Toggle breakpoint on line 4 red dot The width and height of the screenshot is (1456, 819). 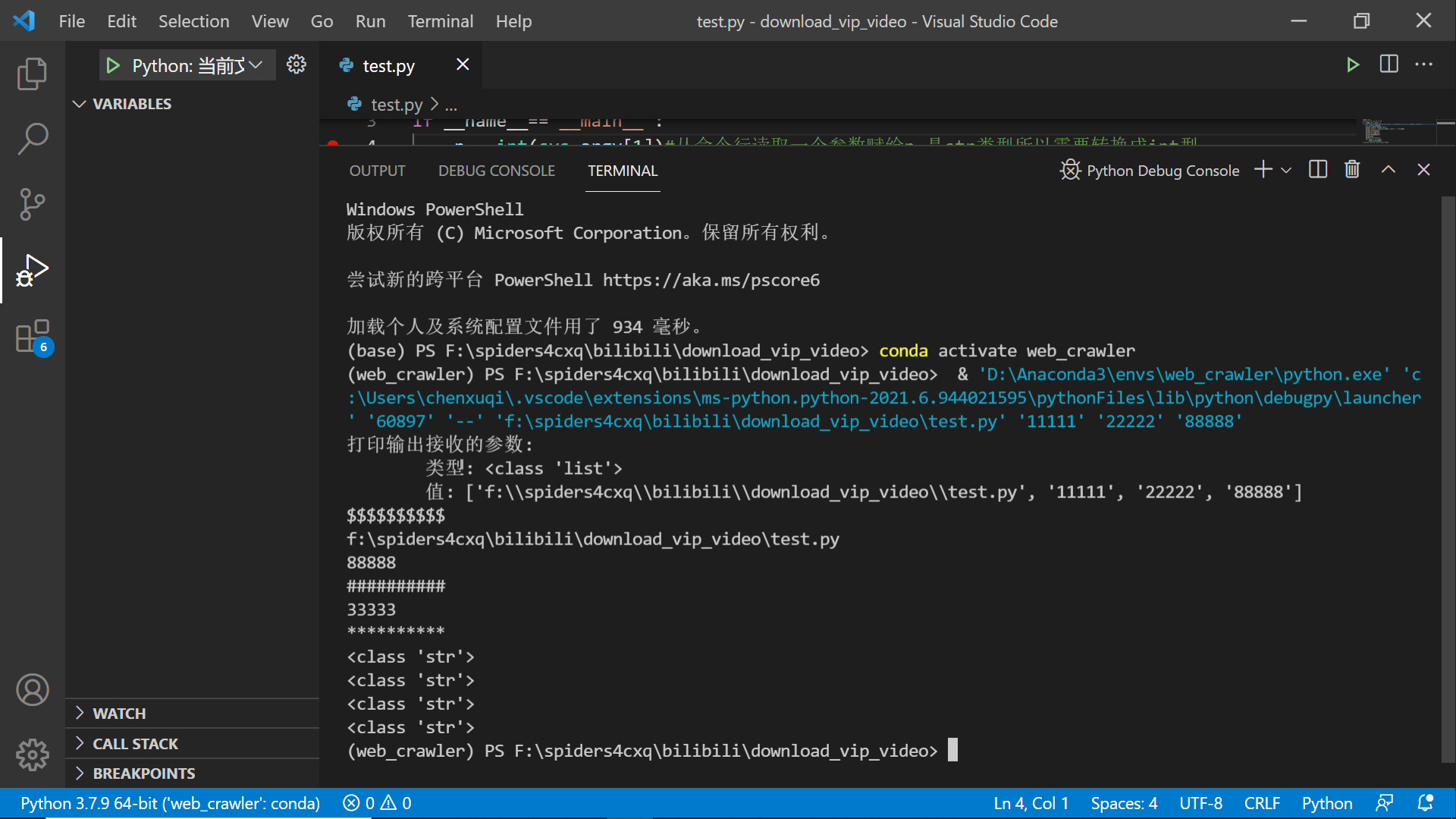pyautogui.click(x=333, y=143)
